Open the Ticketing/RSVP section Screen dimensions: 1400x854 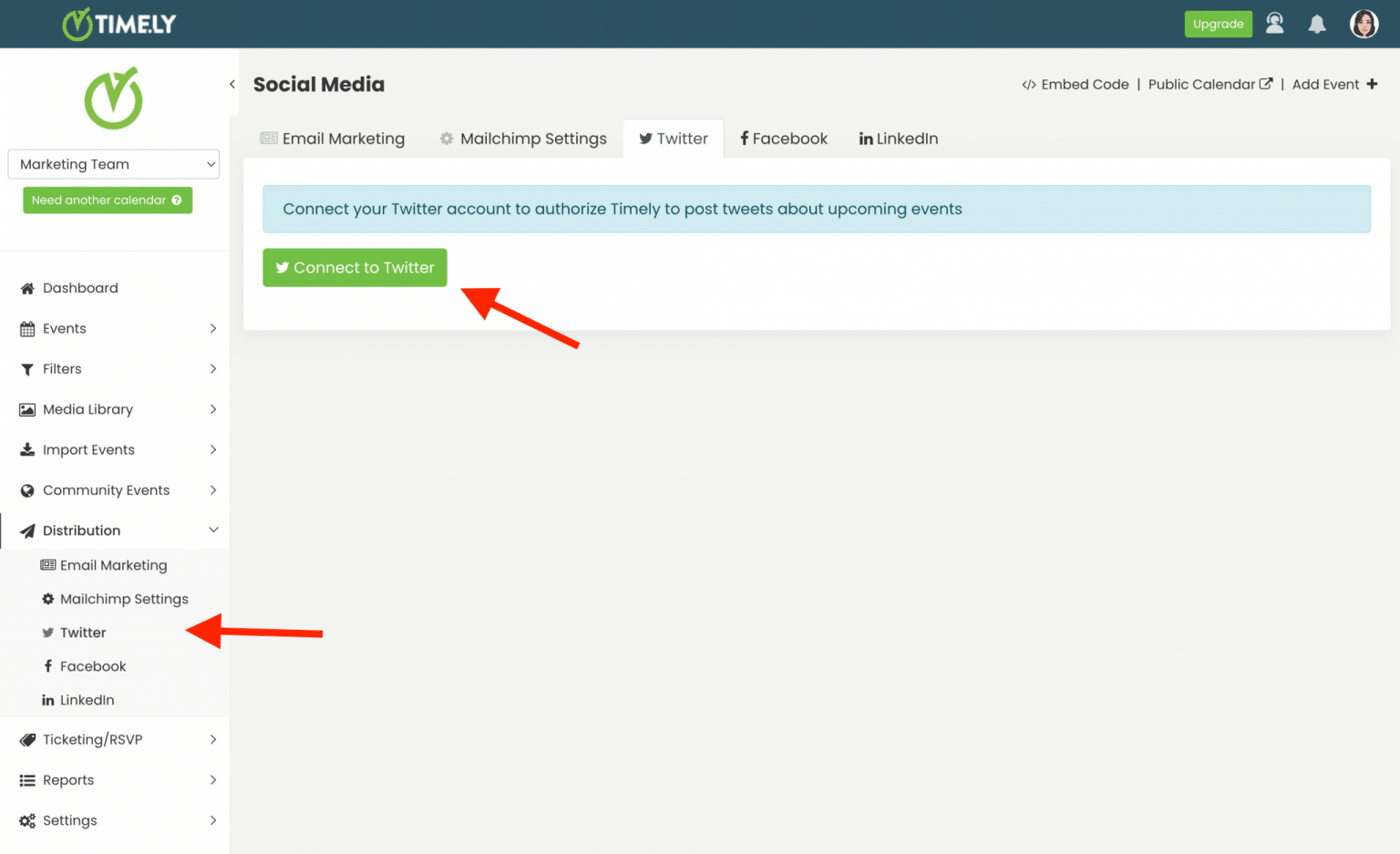tap(91, 739)
